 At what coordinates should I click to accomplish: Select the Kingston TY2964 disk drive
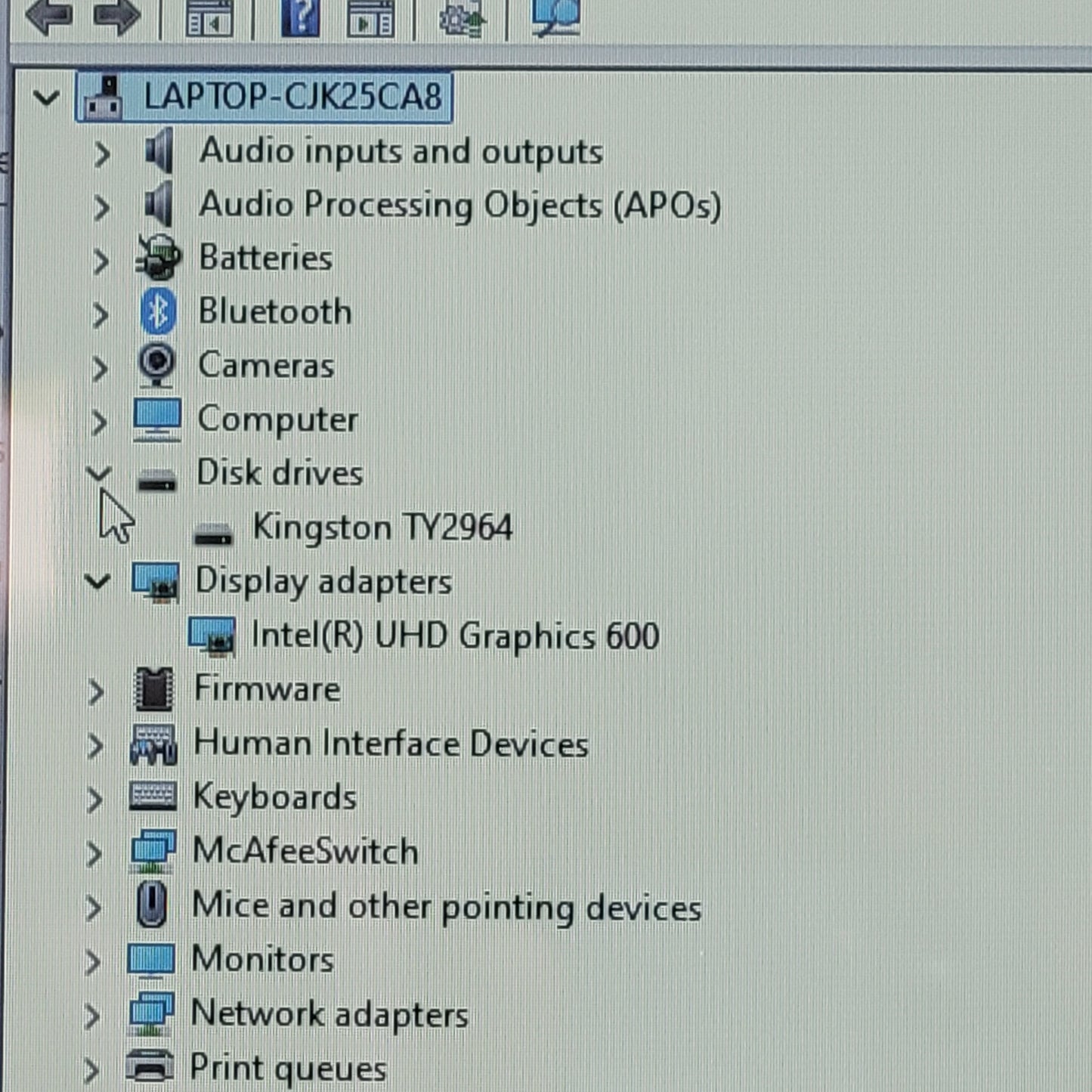point(382,527)
